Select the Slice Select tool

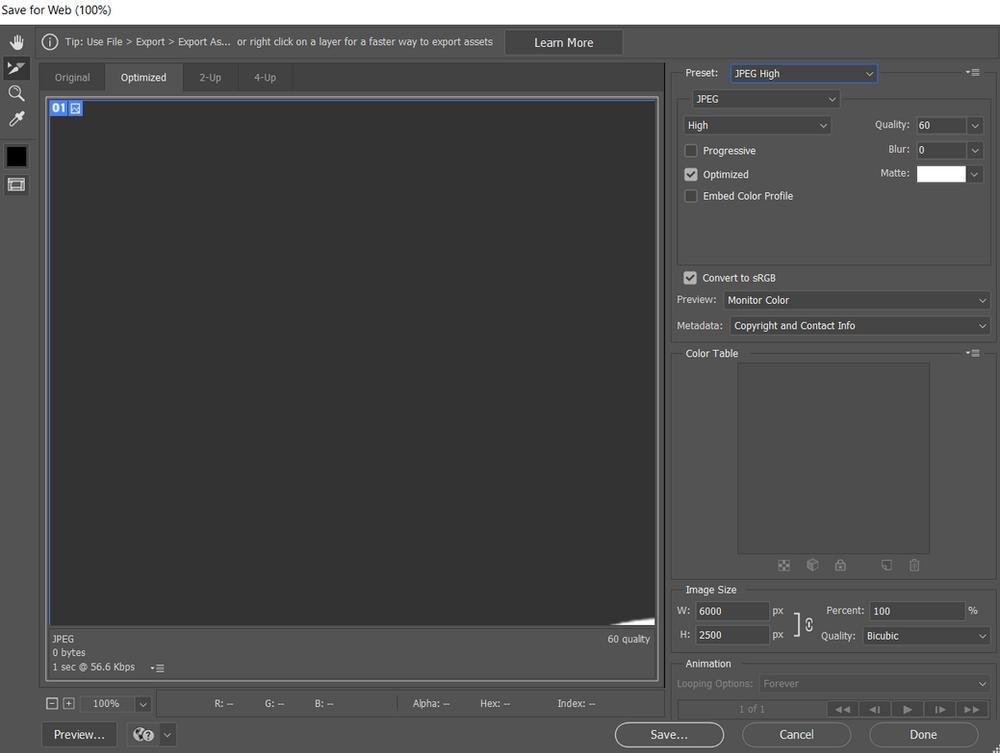(x=16, y=68)
